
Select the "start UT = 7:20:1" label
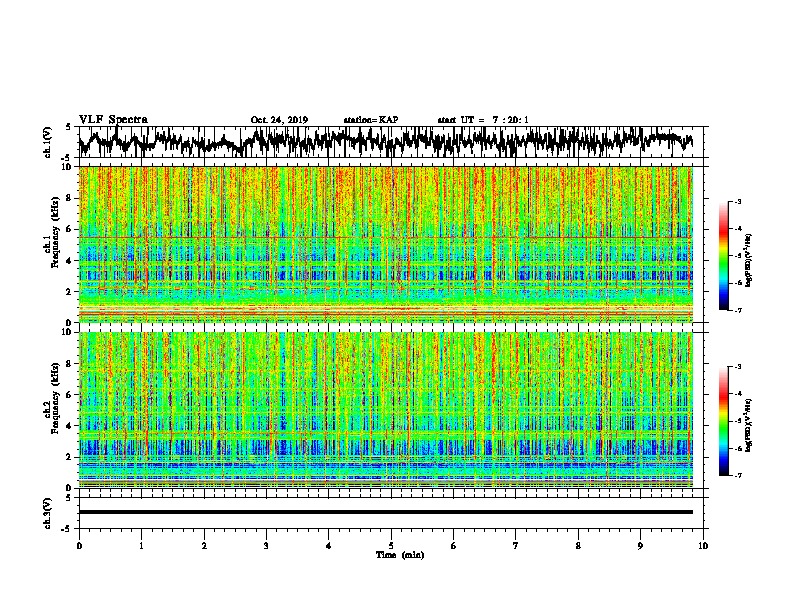point(483,120)
